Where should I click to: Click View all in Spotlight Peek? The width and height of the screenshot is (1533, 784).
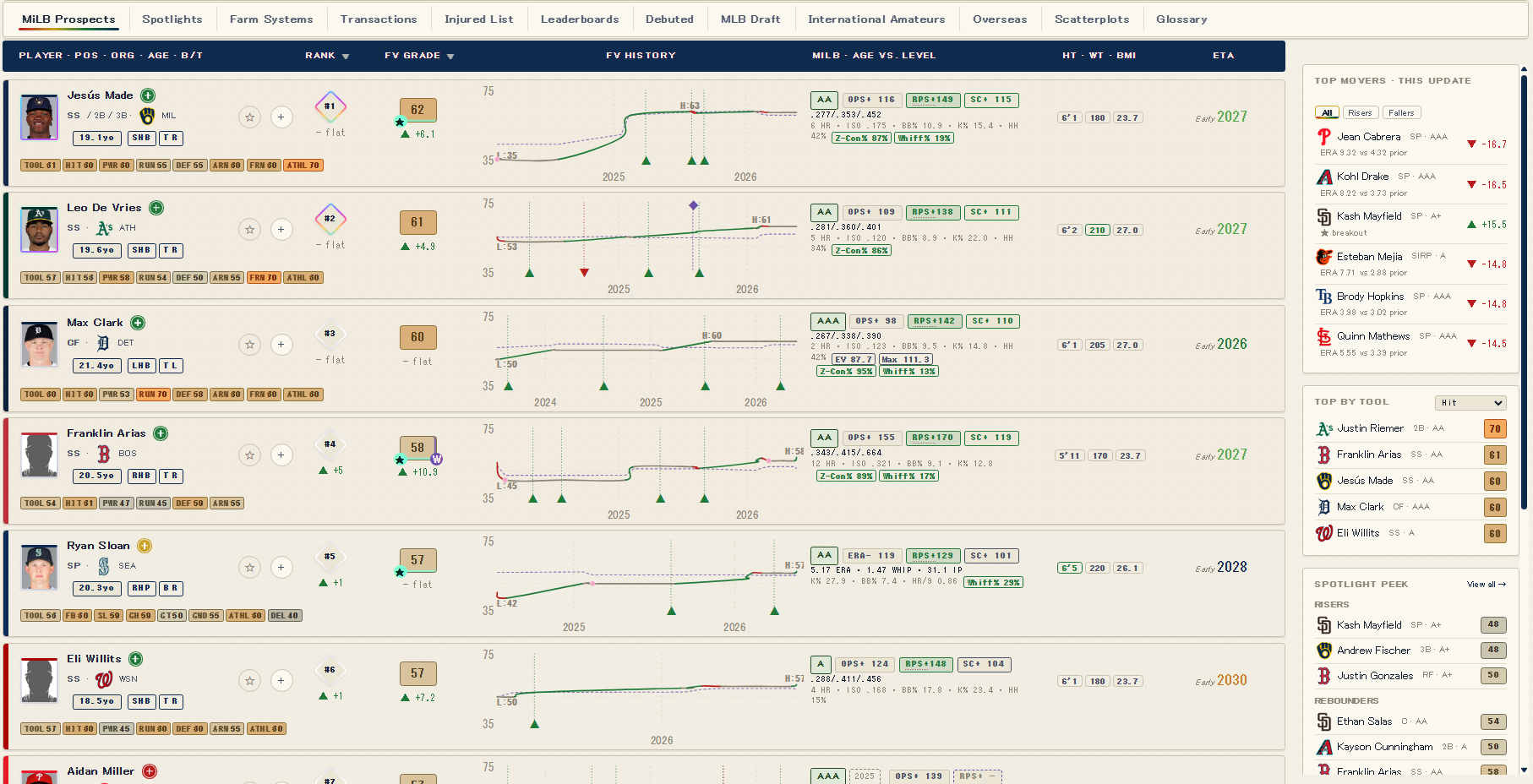coord(1487,585)
